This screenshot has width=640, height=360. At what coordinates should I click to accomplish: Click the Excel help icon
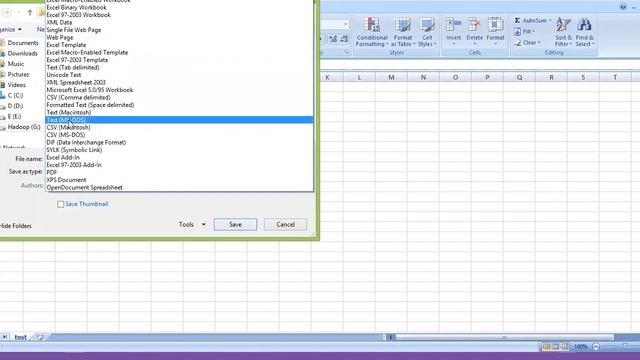[623, 7]
